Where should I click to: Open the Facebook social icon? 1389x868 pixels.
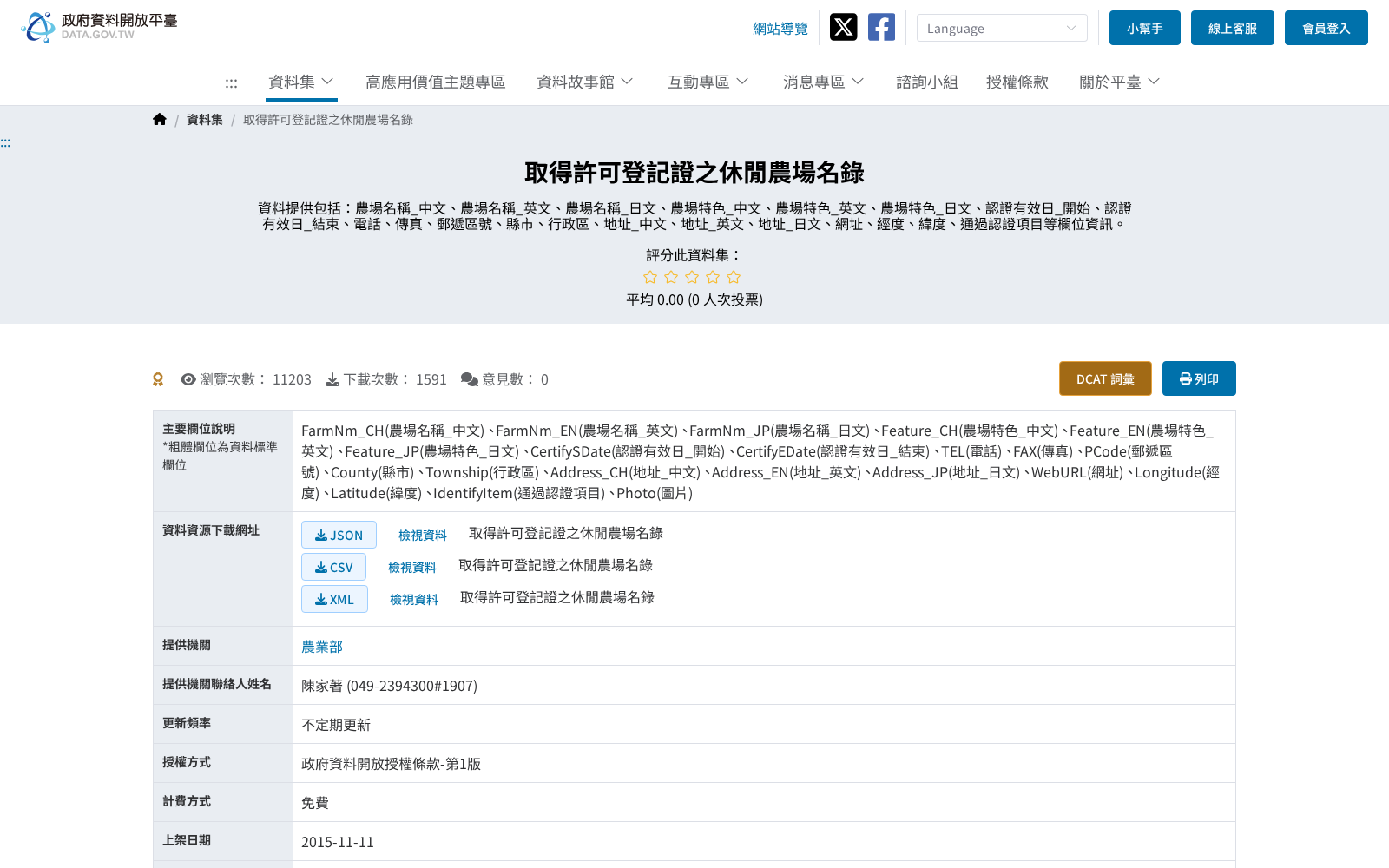881,27
